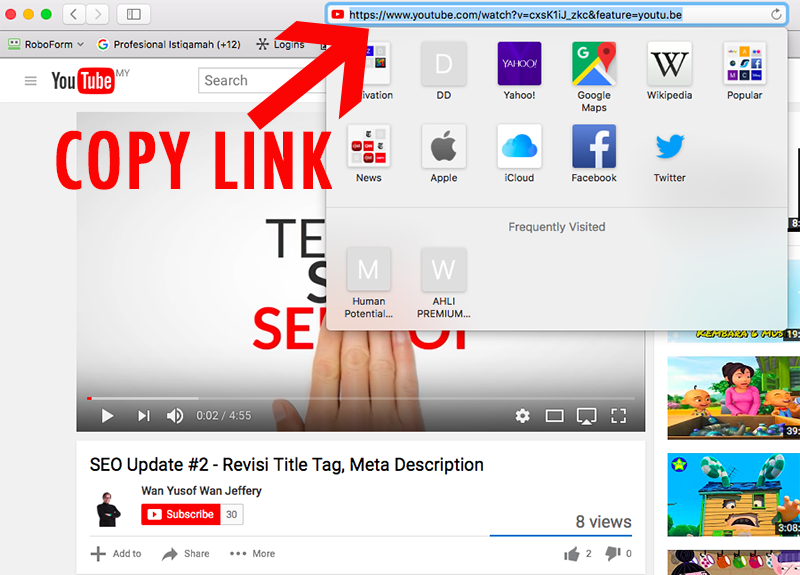Toggle the Safari sidebar button
The width and height of the screenshot is (800, 575).
click(134, 14)
